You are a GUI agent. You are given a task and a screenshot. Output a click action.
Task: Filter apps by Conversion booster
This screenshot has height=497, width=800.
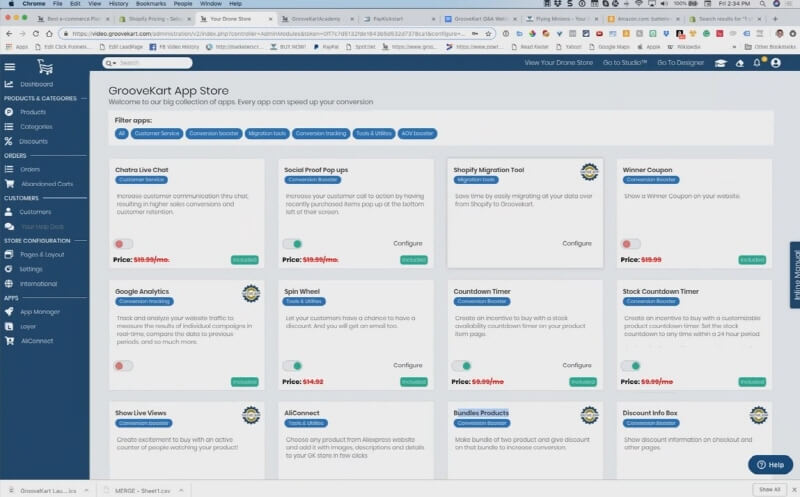pyautogui.click(x=214, y=134)
